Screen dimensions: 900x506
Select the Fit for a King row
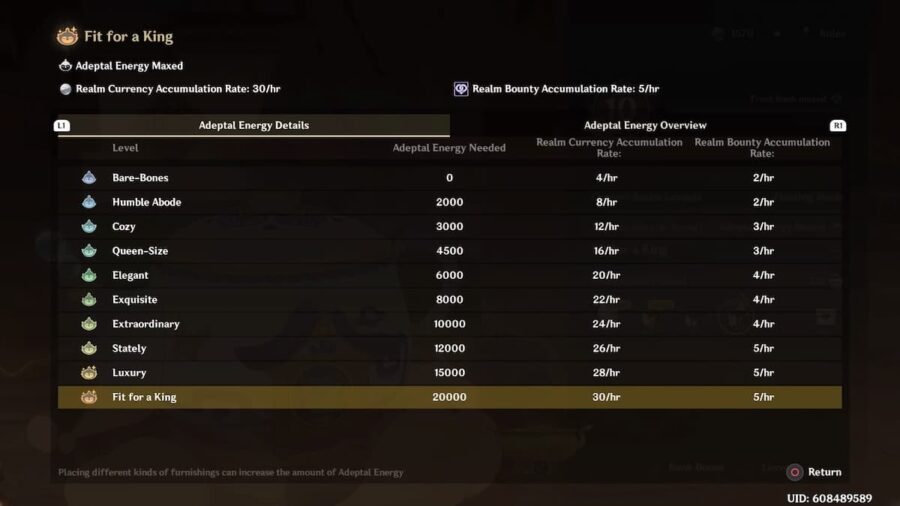coord(449,397)
